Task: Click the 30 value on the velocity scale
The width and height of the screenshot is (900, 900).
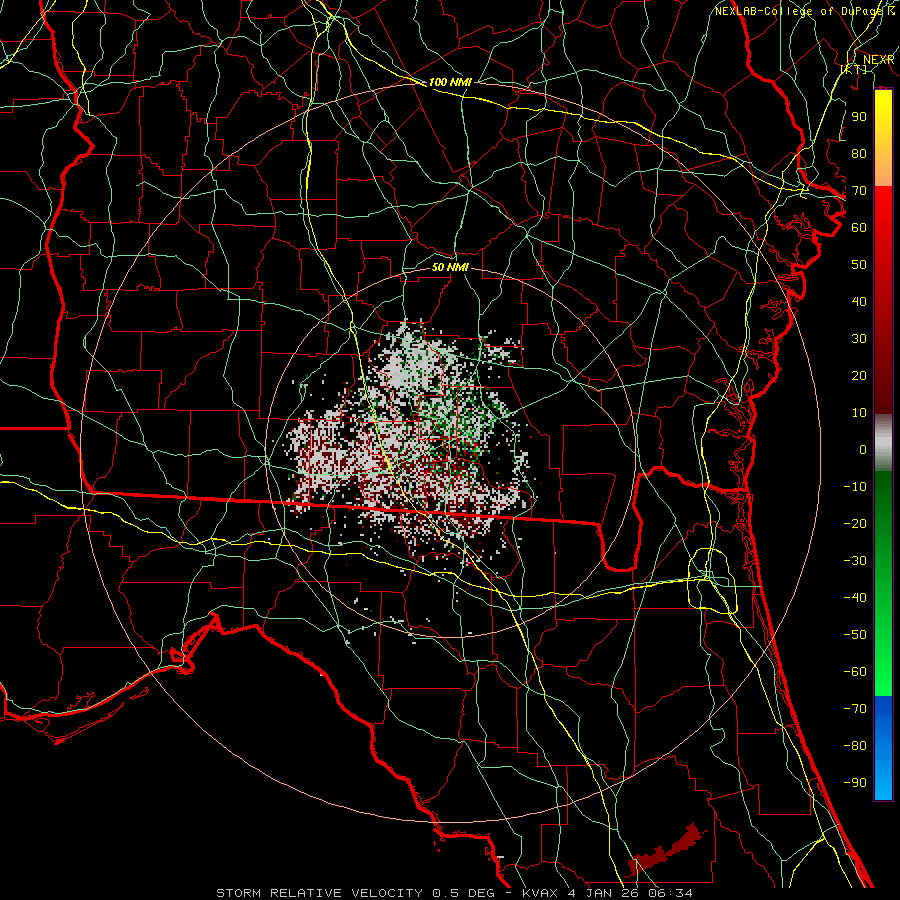Action: [859, 339]
